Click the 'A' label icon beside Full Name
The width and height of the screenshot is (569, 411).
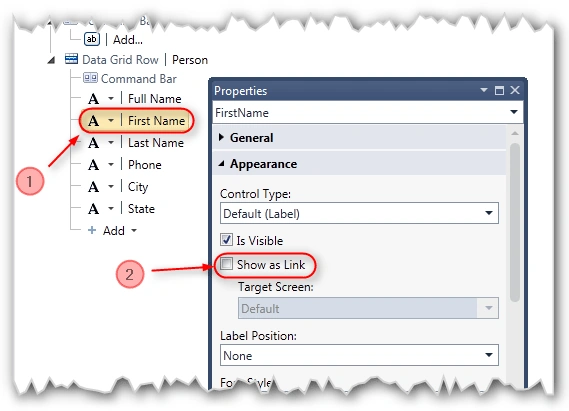(93, 99)
